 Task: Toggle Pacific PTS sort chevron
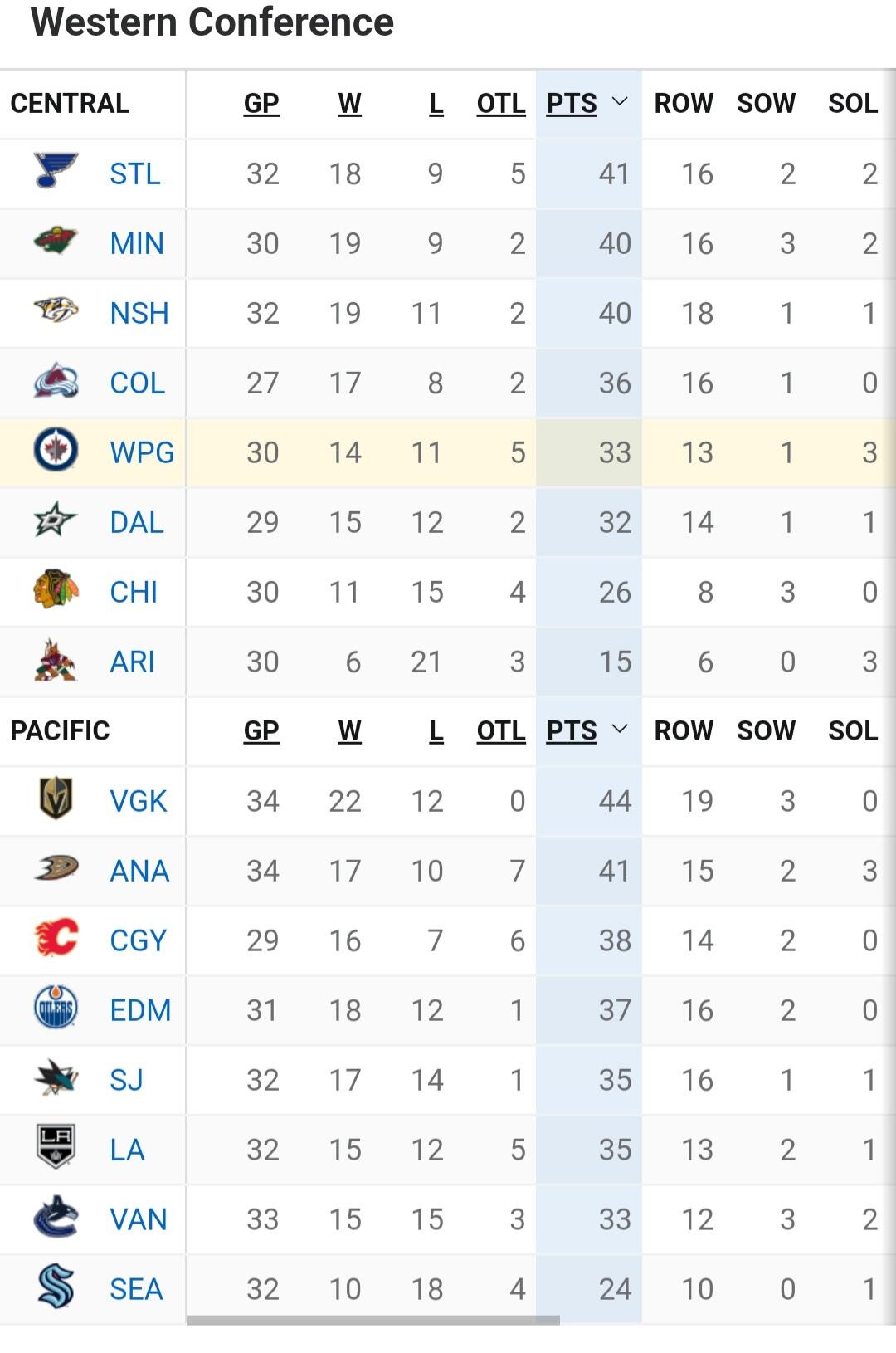tap(619, 730)
